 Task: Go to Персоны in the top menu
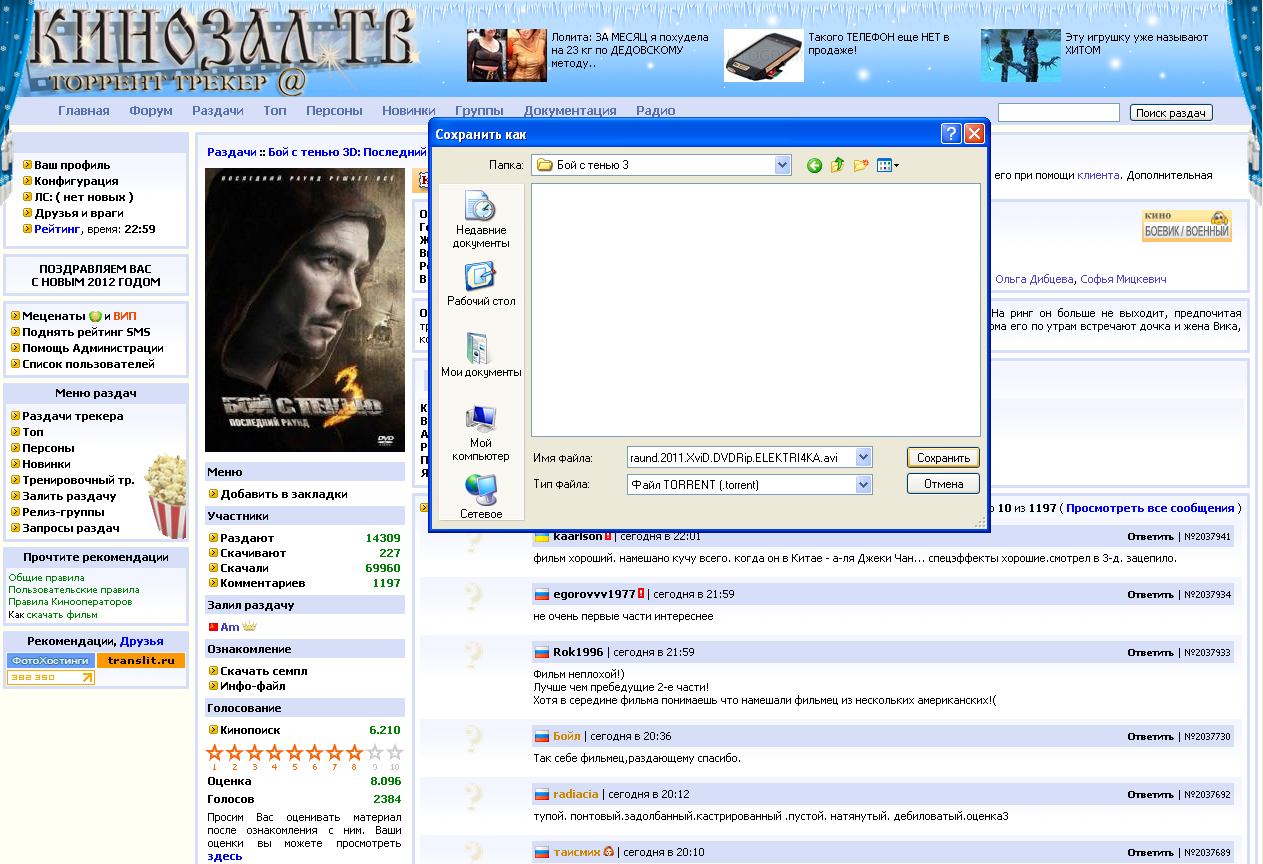[x=334, y=111]
